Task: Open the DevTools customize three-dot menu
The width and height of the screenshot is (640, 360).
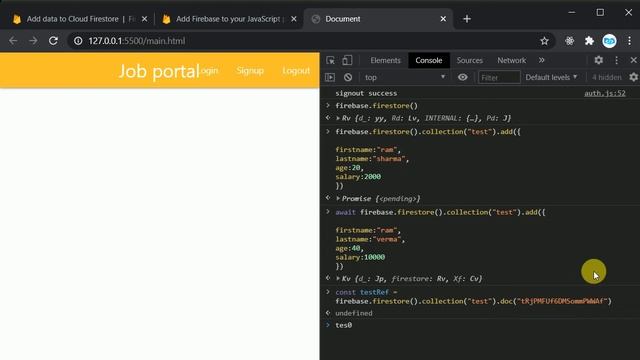Action: (x=616, y=60)
